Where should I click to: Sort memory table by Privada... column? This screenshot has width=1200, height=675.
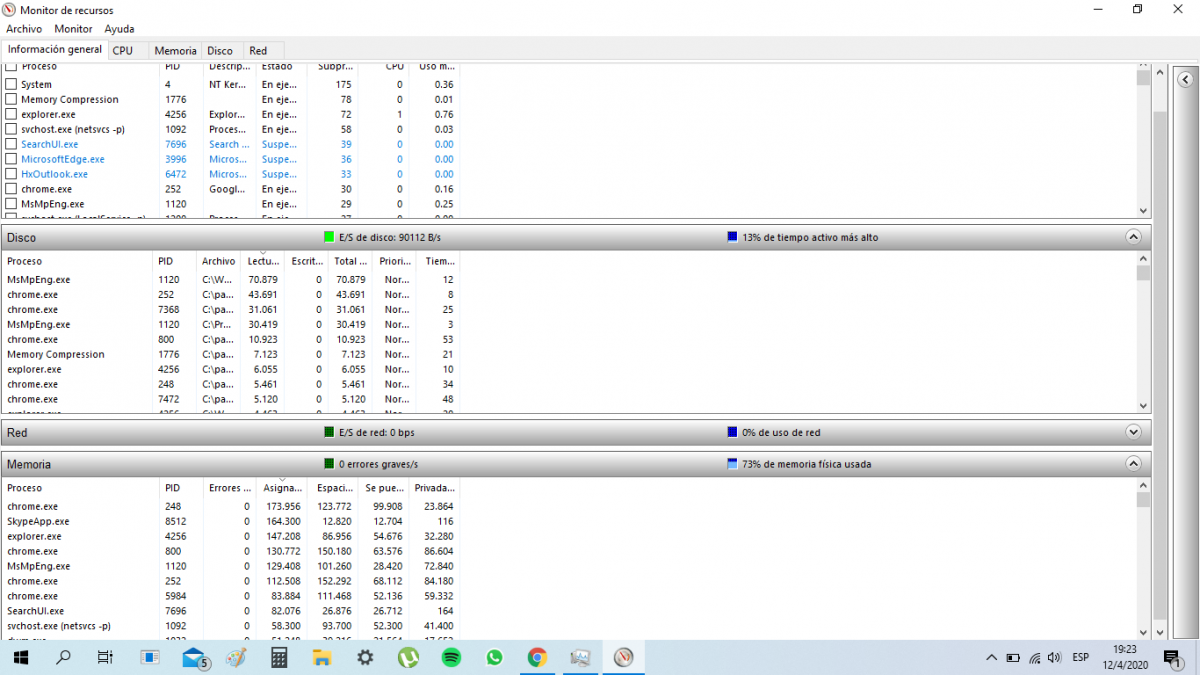pos(435,488)
